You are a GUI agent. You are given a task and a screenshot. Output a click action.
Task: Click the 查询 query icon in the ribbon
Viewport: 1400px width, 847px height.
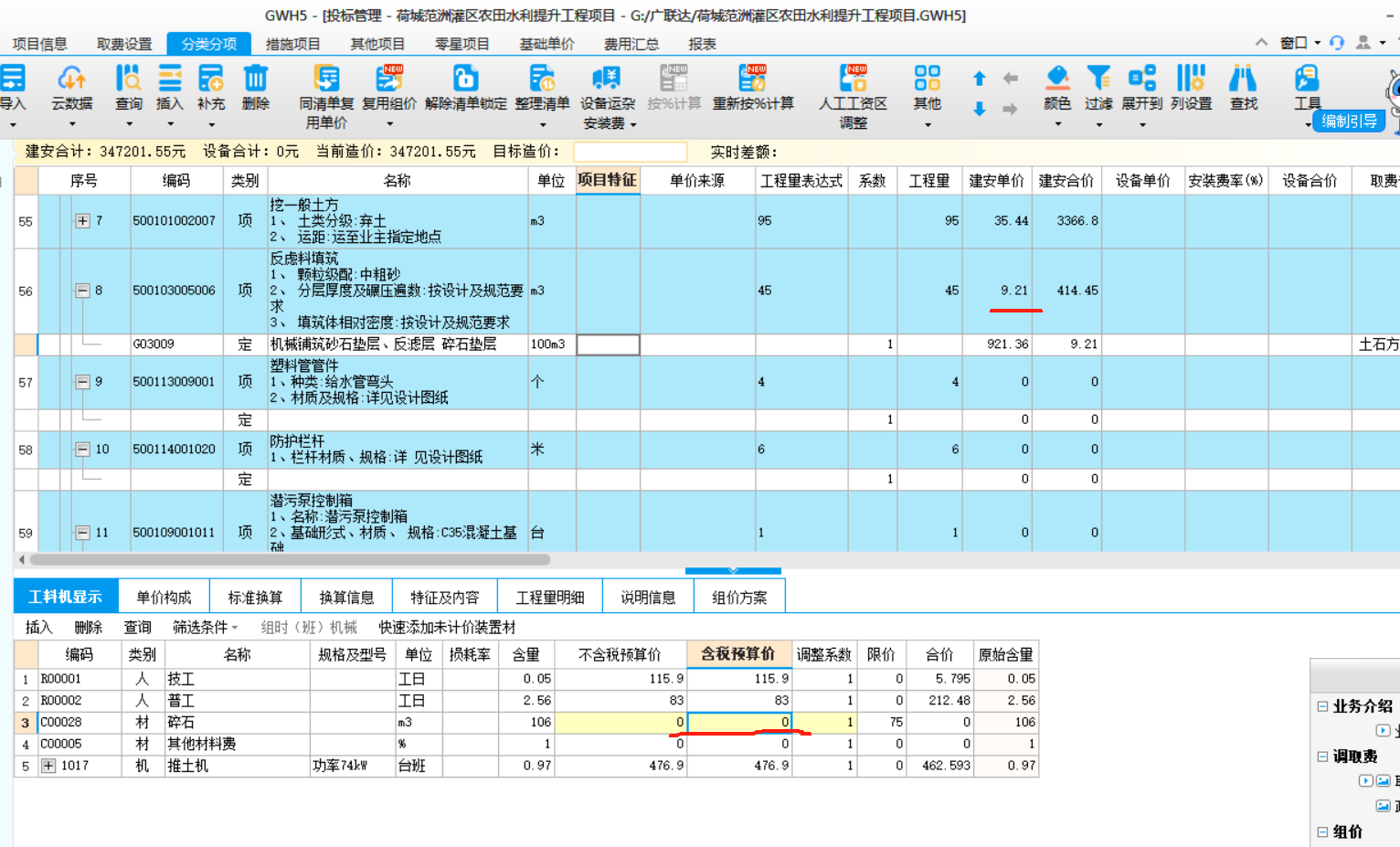pyautogui.click(x=128, y=79)
